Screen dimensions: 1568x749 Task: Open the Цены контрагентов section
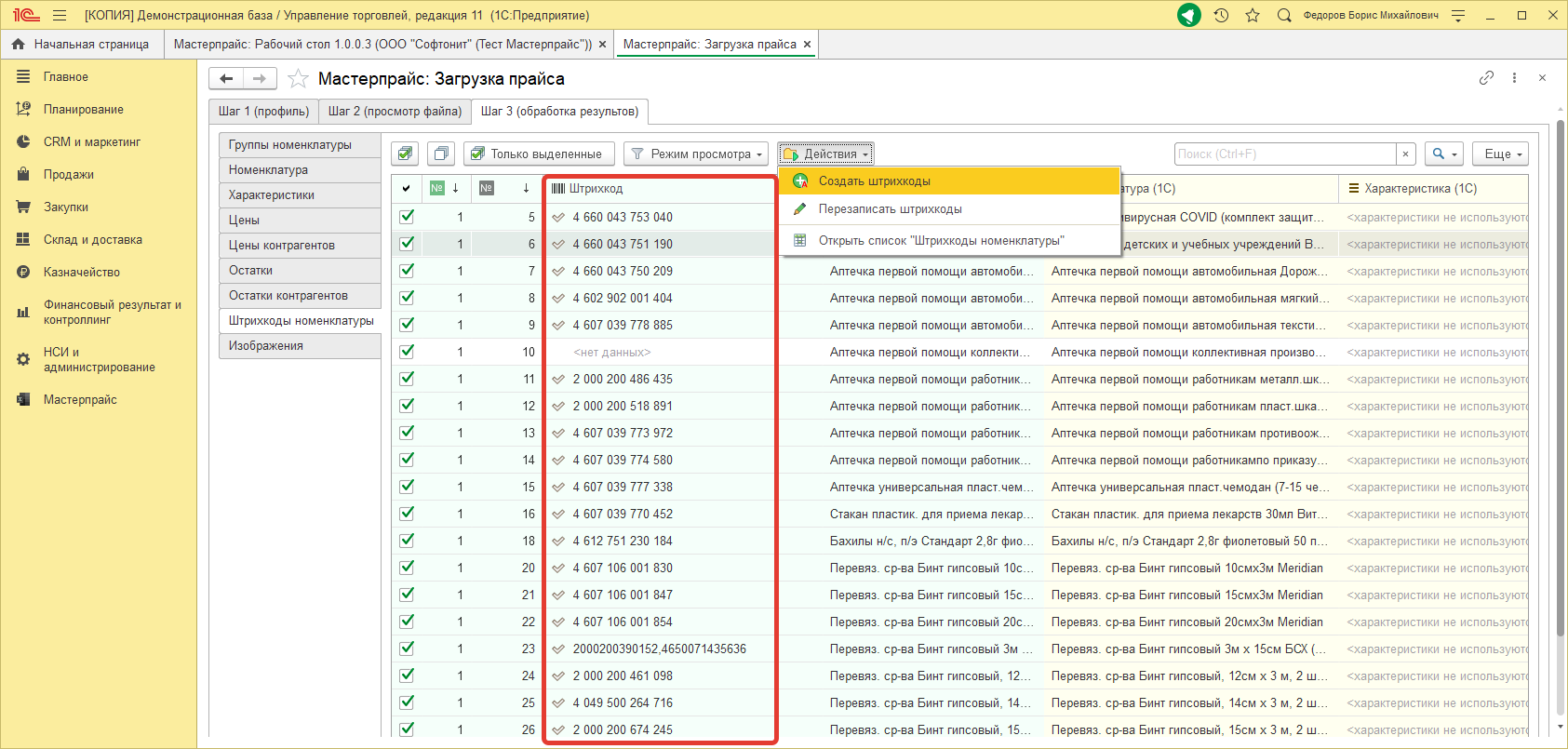click(282, 245)
